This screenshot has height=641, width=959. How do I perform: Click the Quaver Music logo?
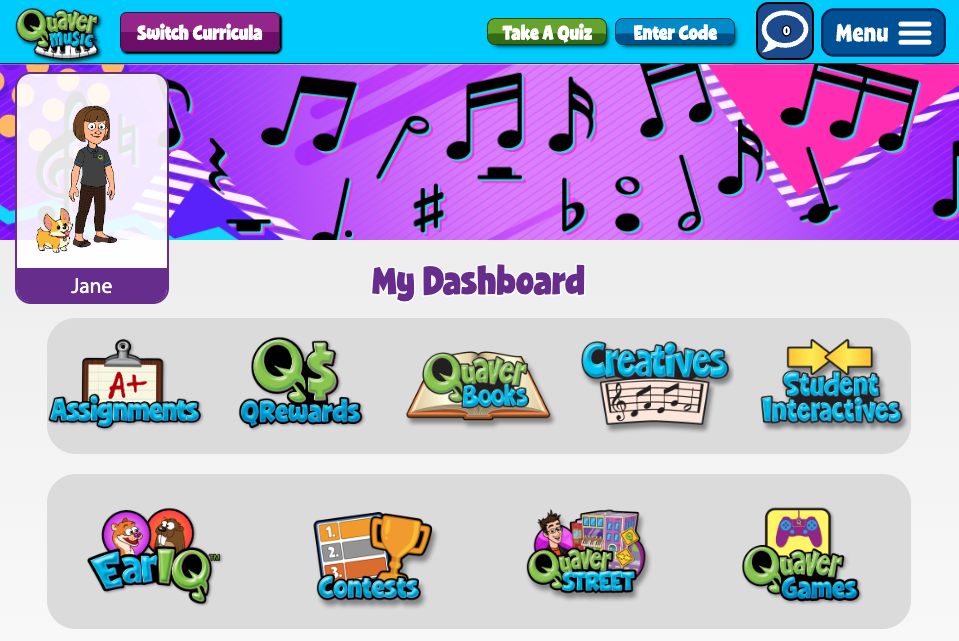(57, 32)
